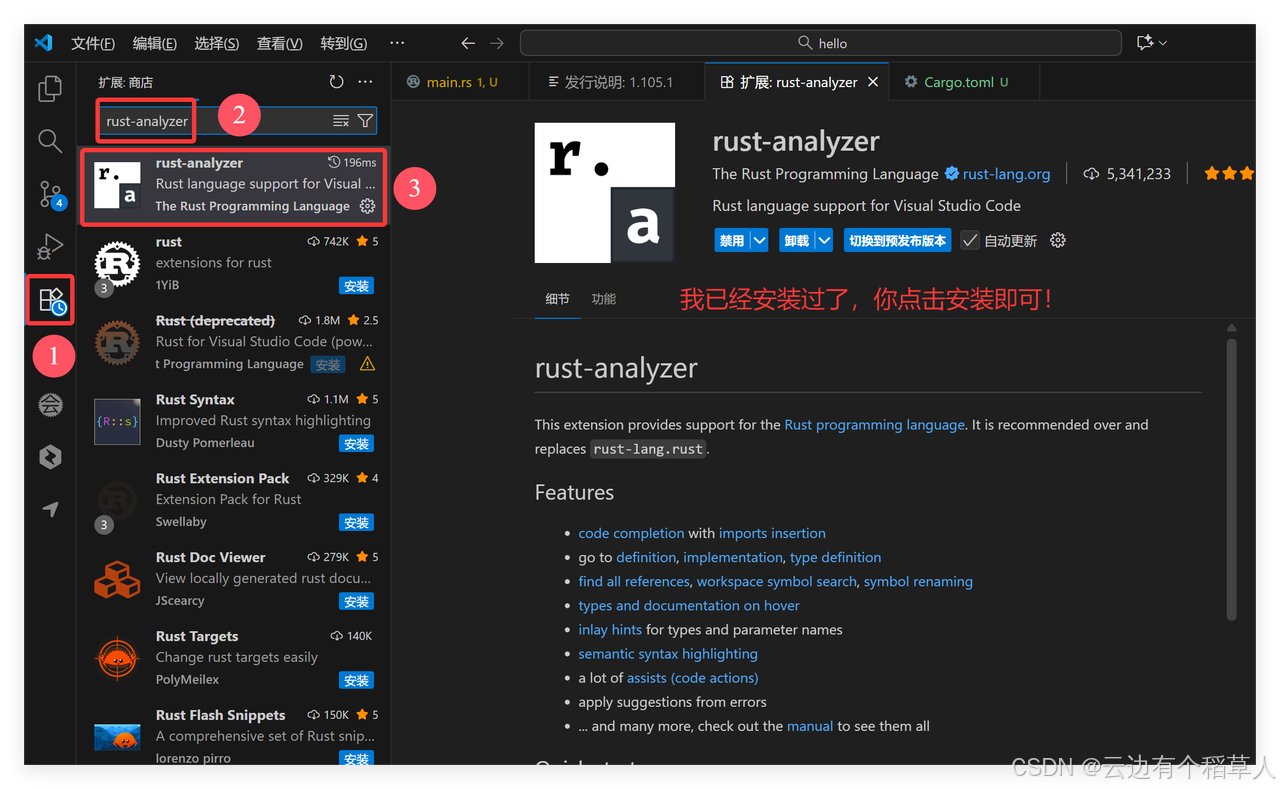Select the Rust Flash Snippets list item

coord(234,734)
